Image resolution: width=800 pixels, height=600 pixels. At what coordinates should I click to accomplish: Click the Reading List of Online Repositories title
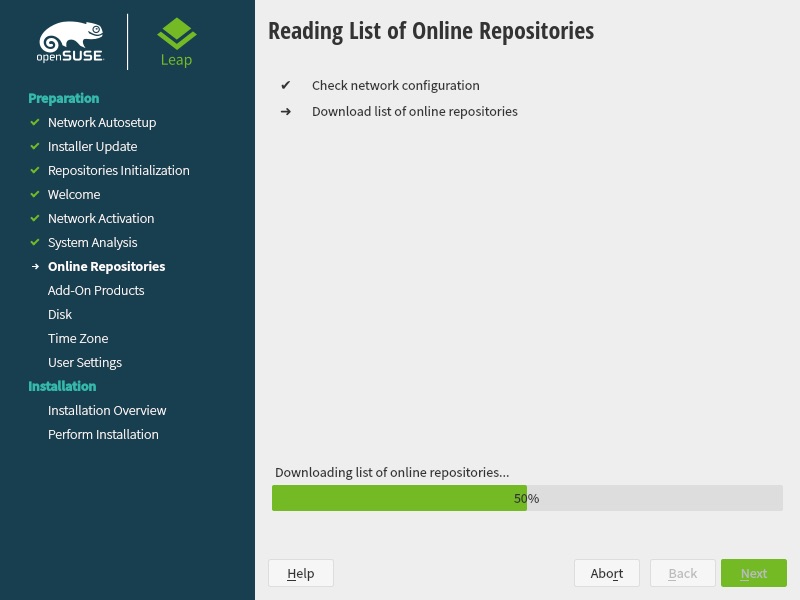coord(431,31)
